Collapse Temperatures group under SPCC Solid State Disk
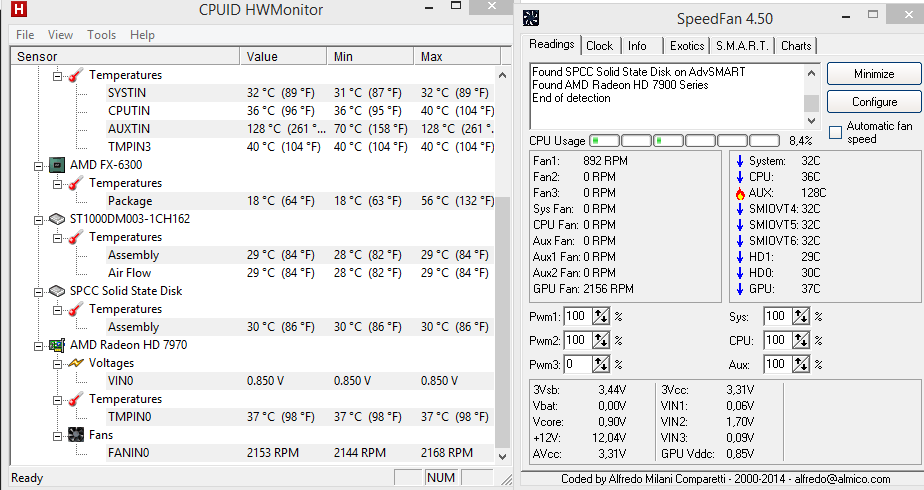The width and height of the screenshot is (924, 490). (x=57, y=310)
